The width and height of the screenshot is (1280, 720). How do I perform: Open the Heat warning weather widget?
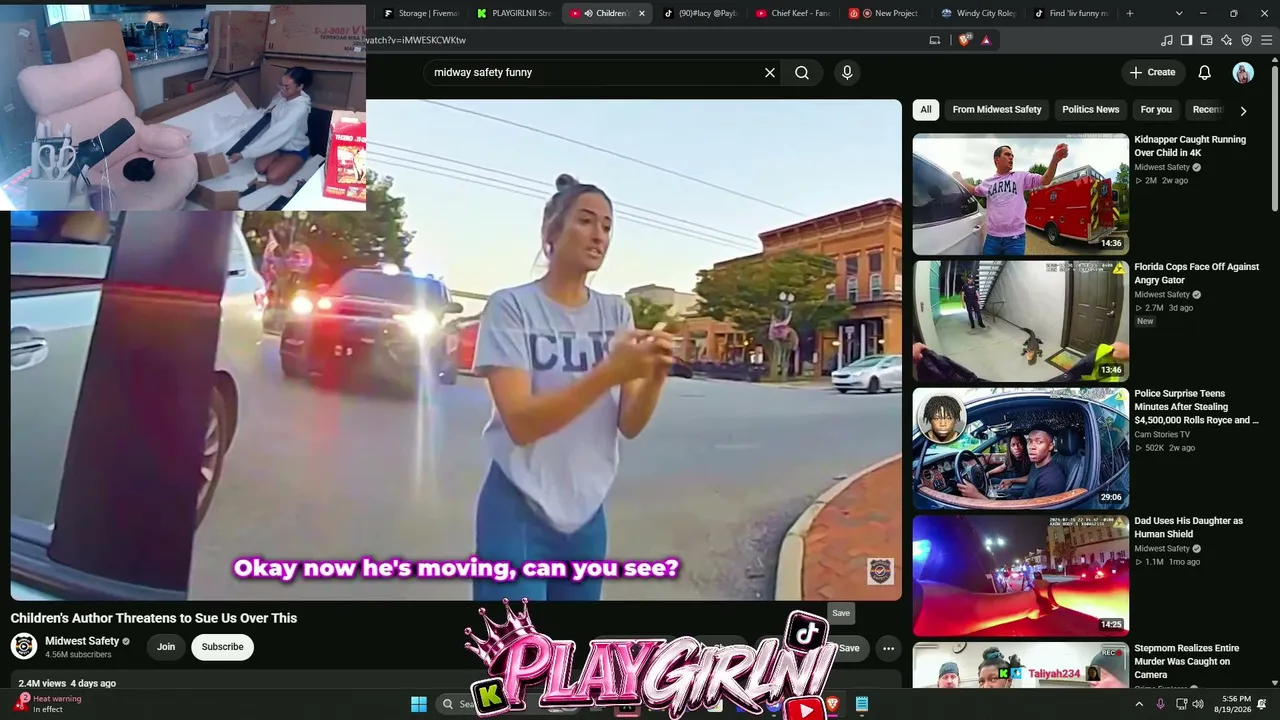pyautogui.click(x=48, y=704)
